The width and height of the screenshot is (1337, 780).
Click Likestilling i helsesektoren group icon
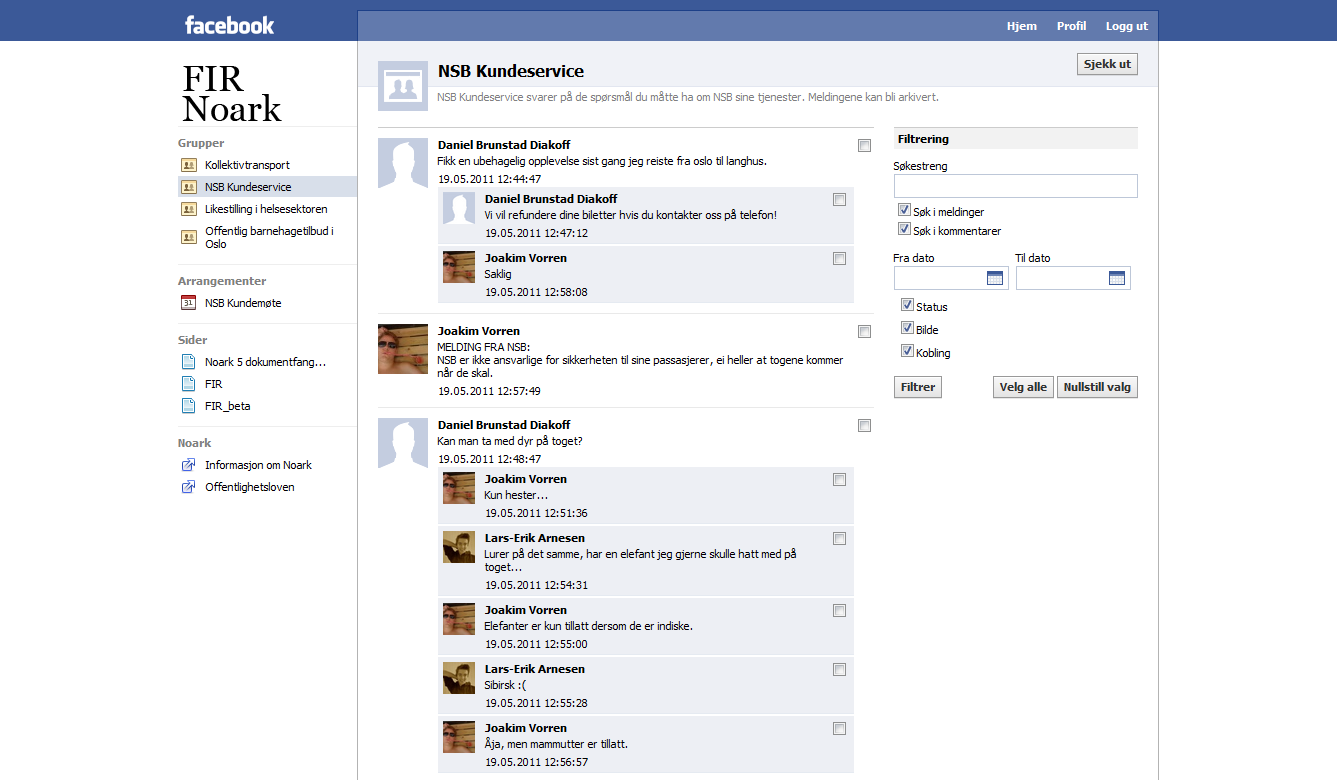click(x=188, y=209)
